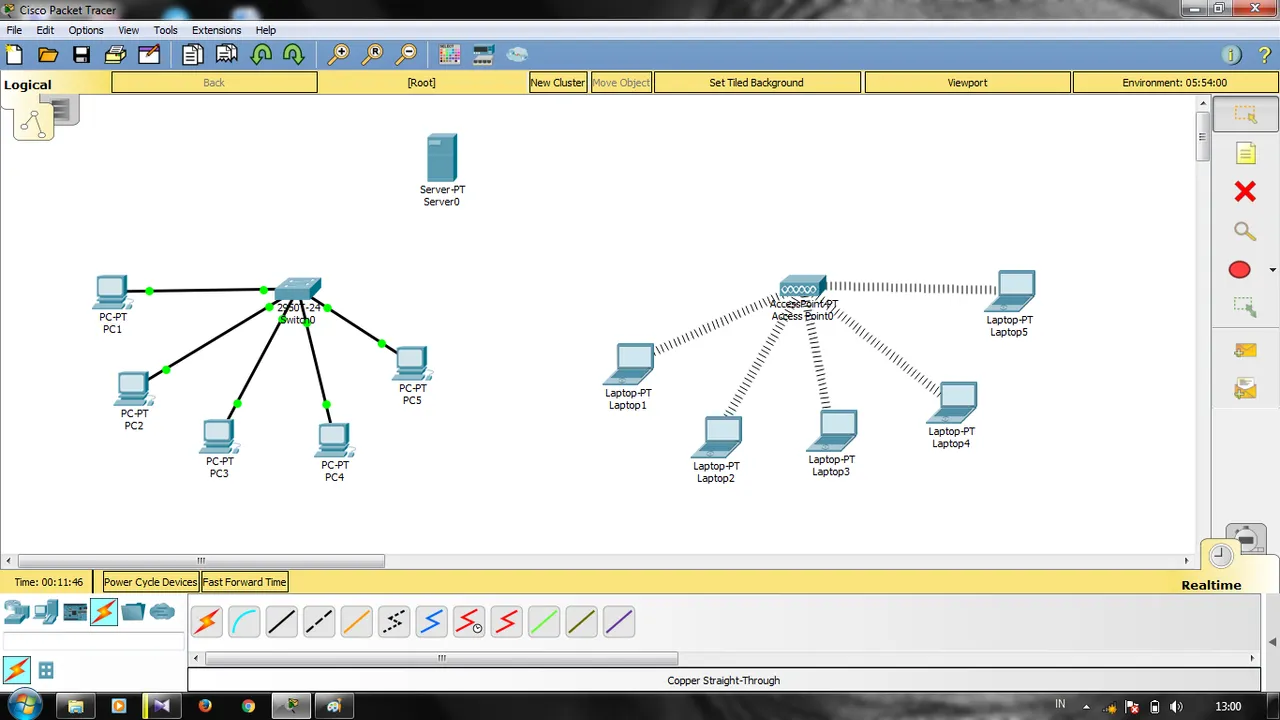Open Packet Tracer info icon
Viewport: 1280px width, 720px height.
[1232, 55]
